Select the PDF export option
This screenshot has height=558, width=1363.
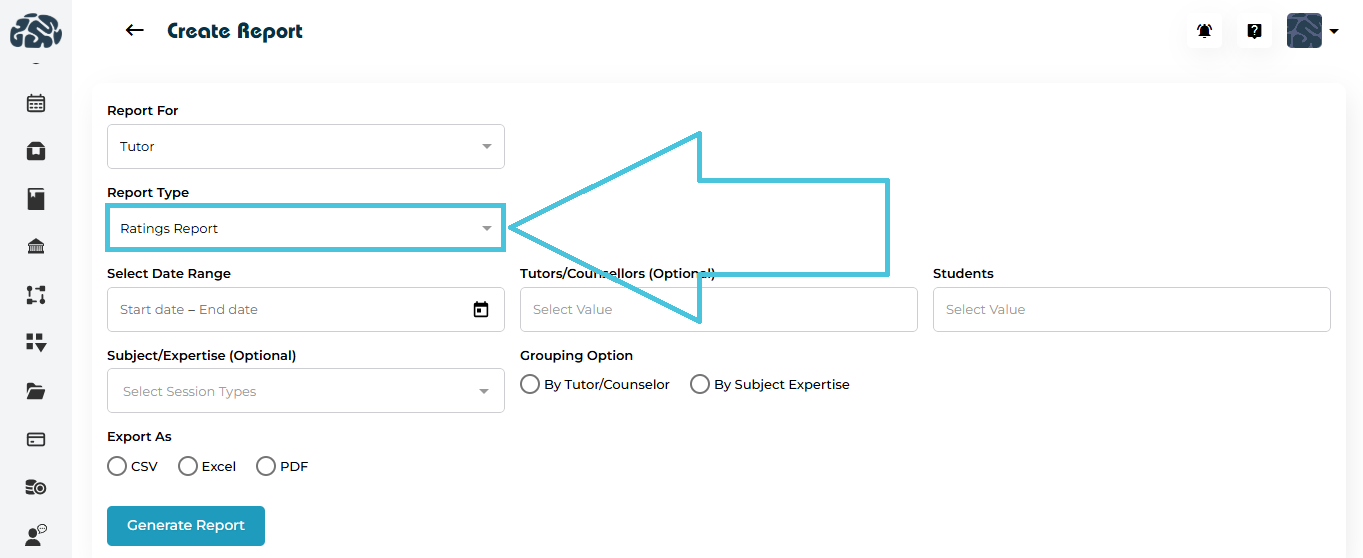[266, 466]
